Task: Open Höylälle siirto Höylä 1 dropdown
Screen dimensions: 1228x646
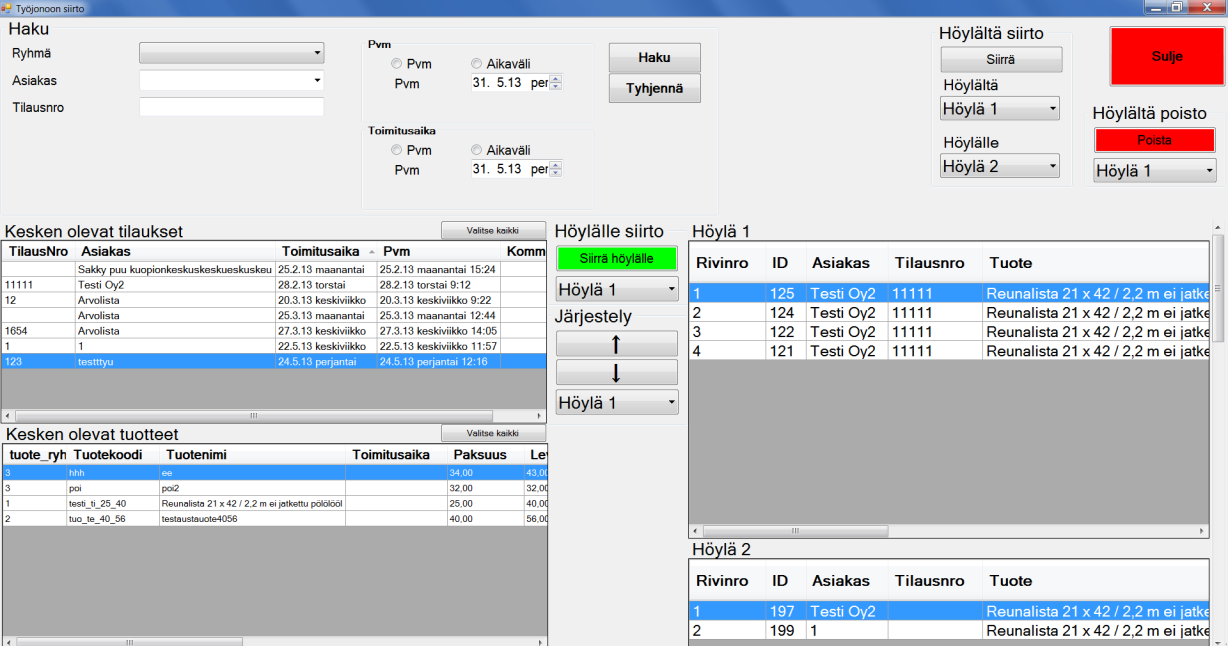Action: [x=616, y=290]
